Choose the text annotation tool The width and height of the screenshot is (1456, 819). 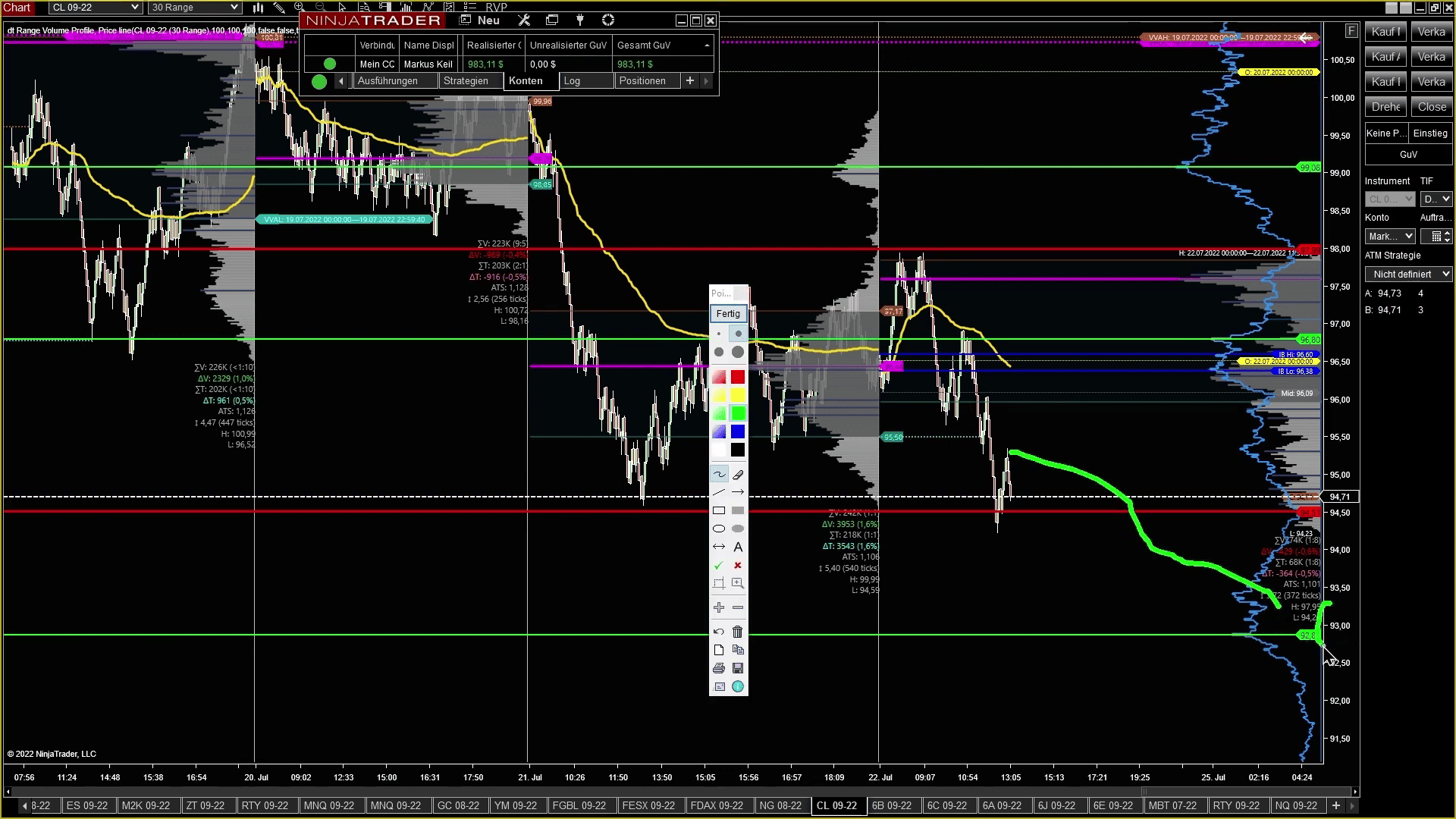coord(738,547)
